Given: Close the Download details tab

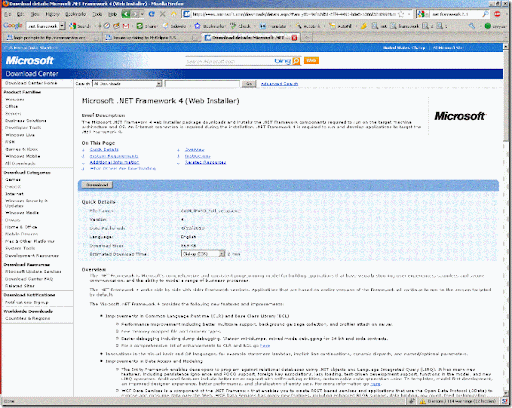Looking at the screenshot, I should [x=294, y=38].
